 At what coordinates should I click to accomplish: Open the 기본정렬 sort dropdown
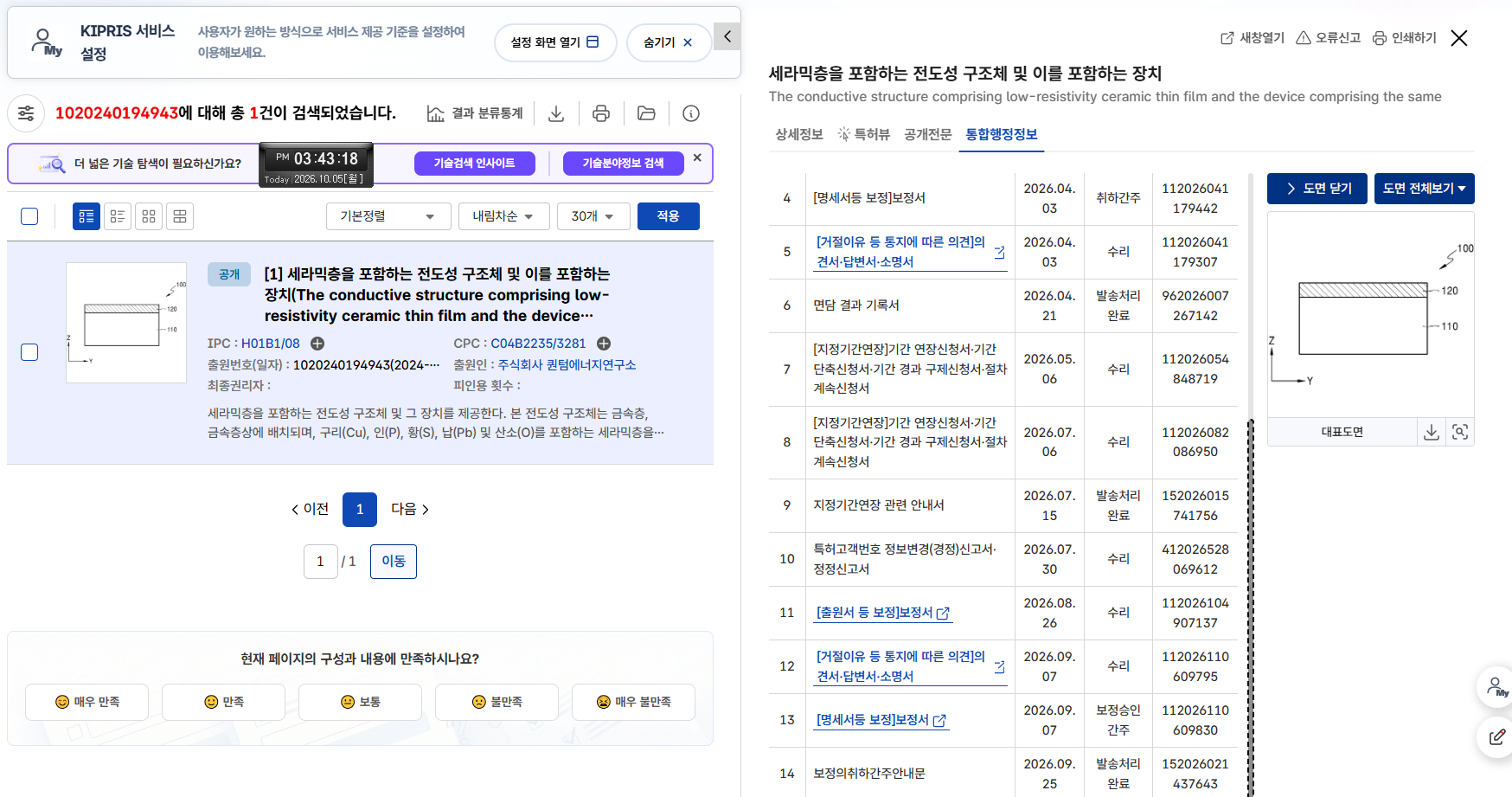tap(388, 216)
